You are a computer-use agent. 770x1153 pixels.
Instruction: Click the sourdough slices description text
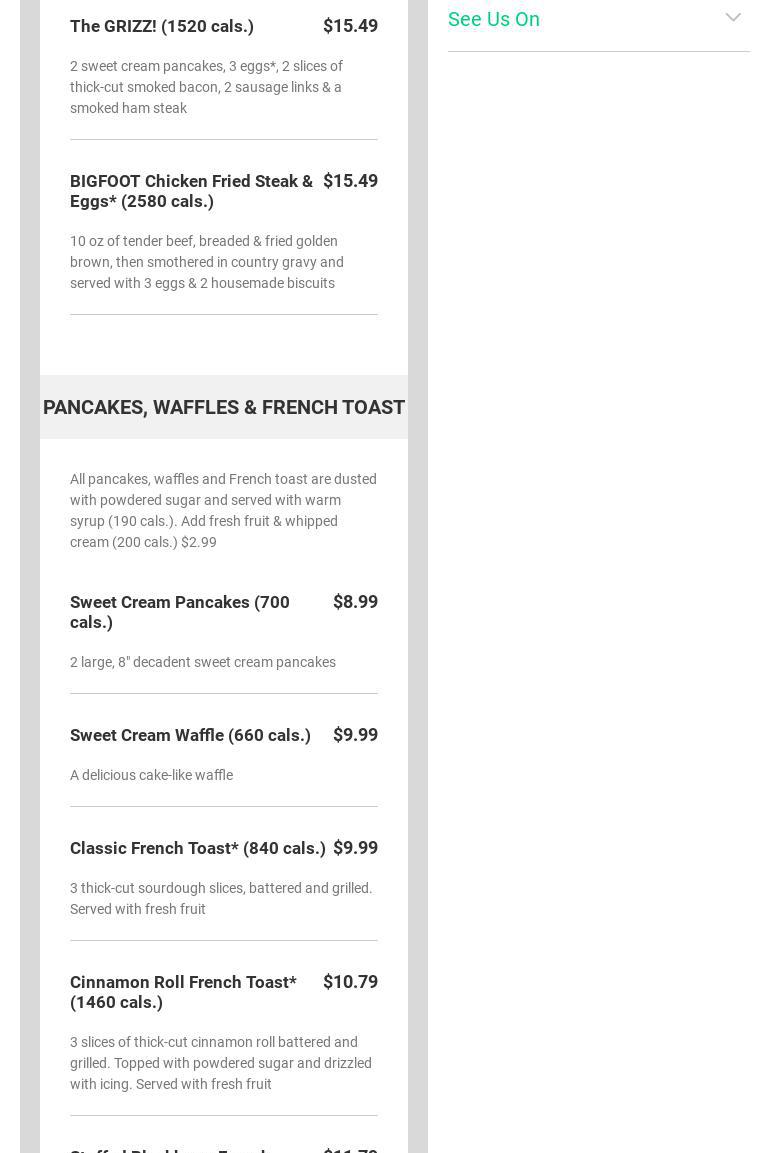click(221, 898)
